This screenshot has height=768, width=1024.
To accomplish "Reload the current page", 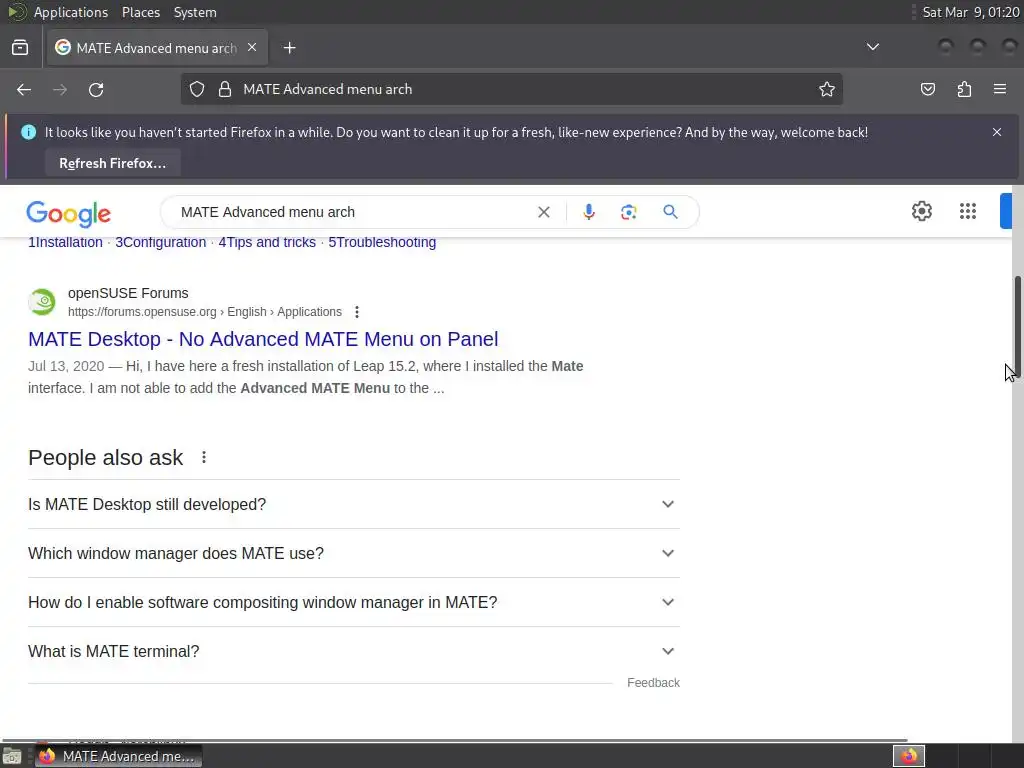I will pos(96,89).
